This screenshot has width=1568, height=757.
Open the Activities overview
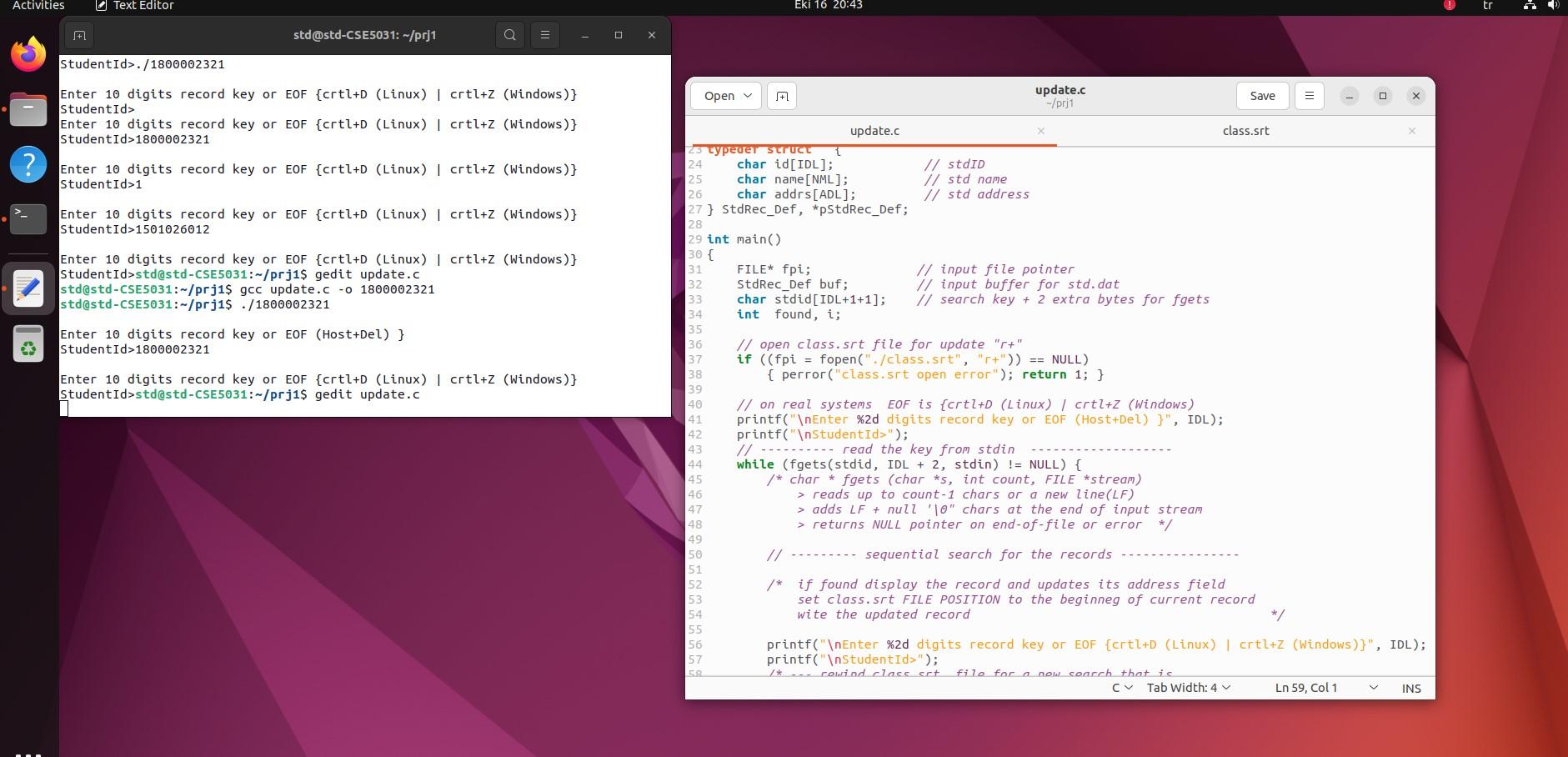[37, 6]
